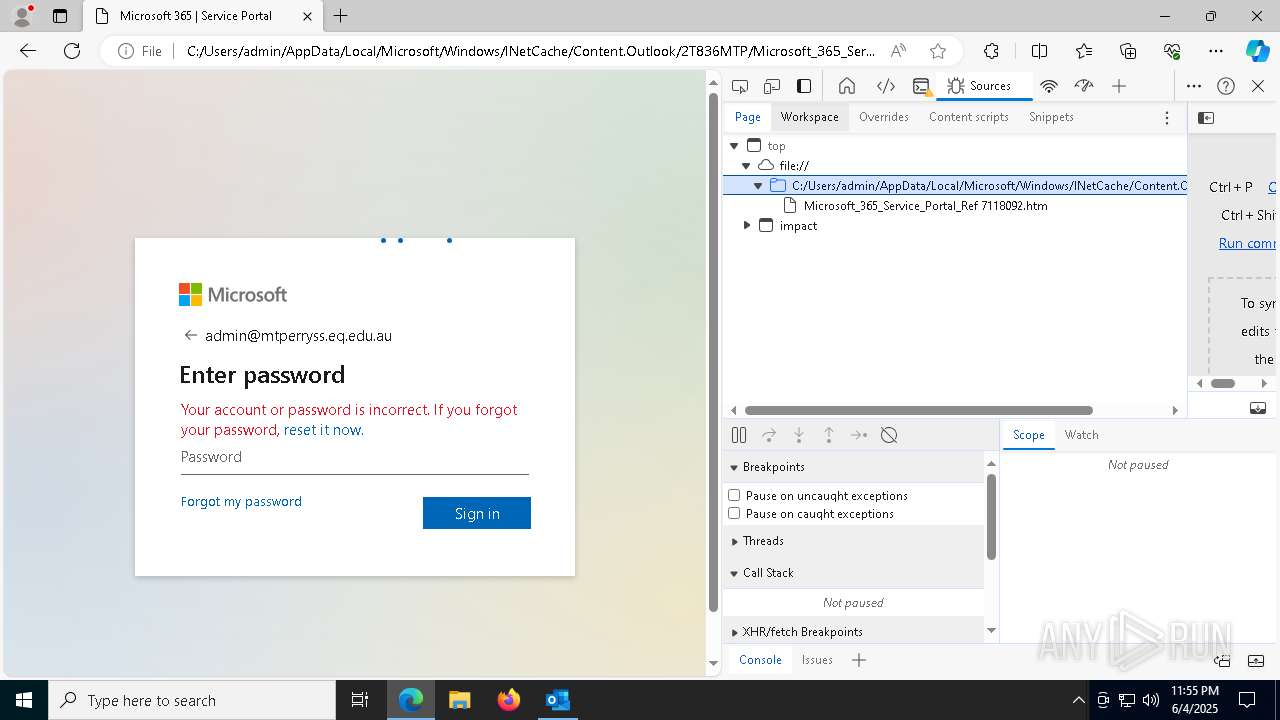Click the editor drawer toggle icon below editor
1280x720 pixels.
click(1258, 408)
